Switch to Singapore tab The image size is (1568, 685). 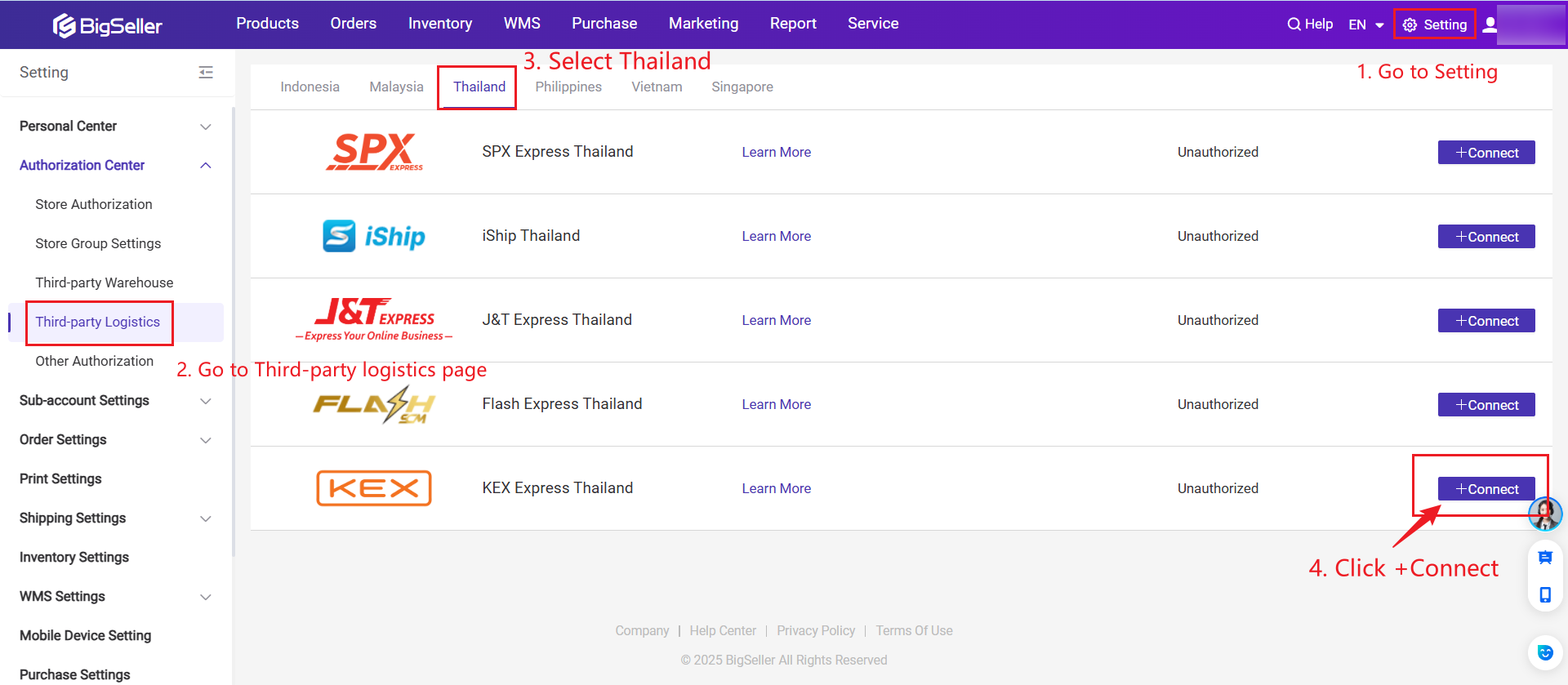[x=742, y=87]
